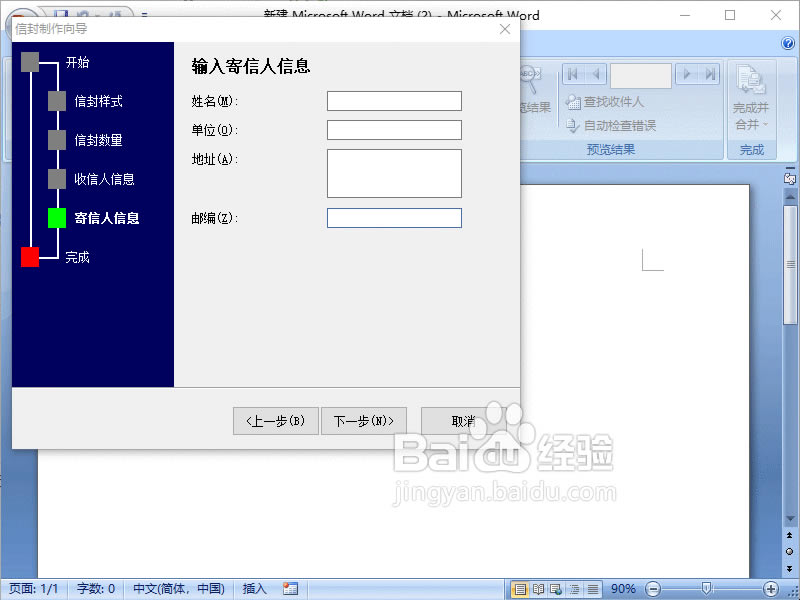Cancel the envelope wizard with 取消
The width and height of the screenshot is (800, 600).
pyautogui.click(x=463, y=421)
